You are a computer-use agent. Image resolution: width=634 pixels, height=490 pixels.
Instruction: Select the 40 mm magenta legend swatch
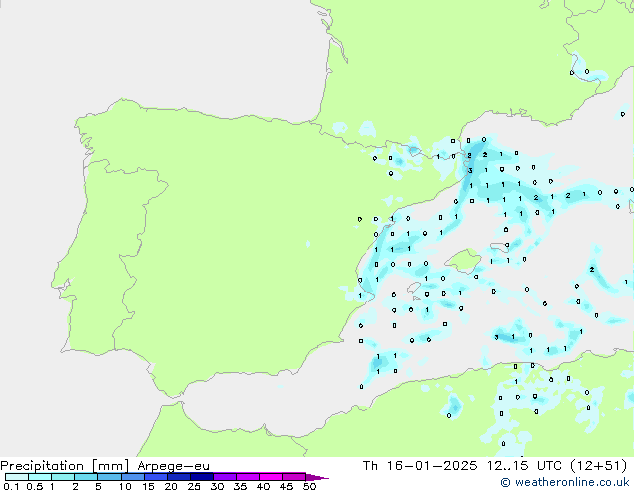(x=271, y=477)
